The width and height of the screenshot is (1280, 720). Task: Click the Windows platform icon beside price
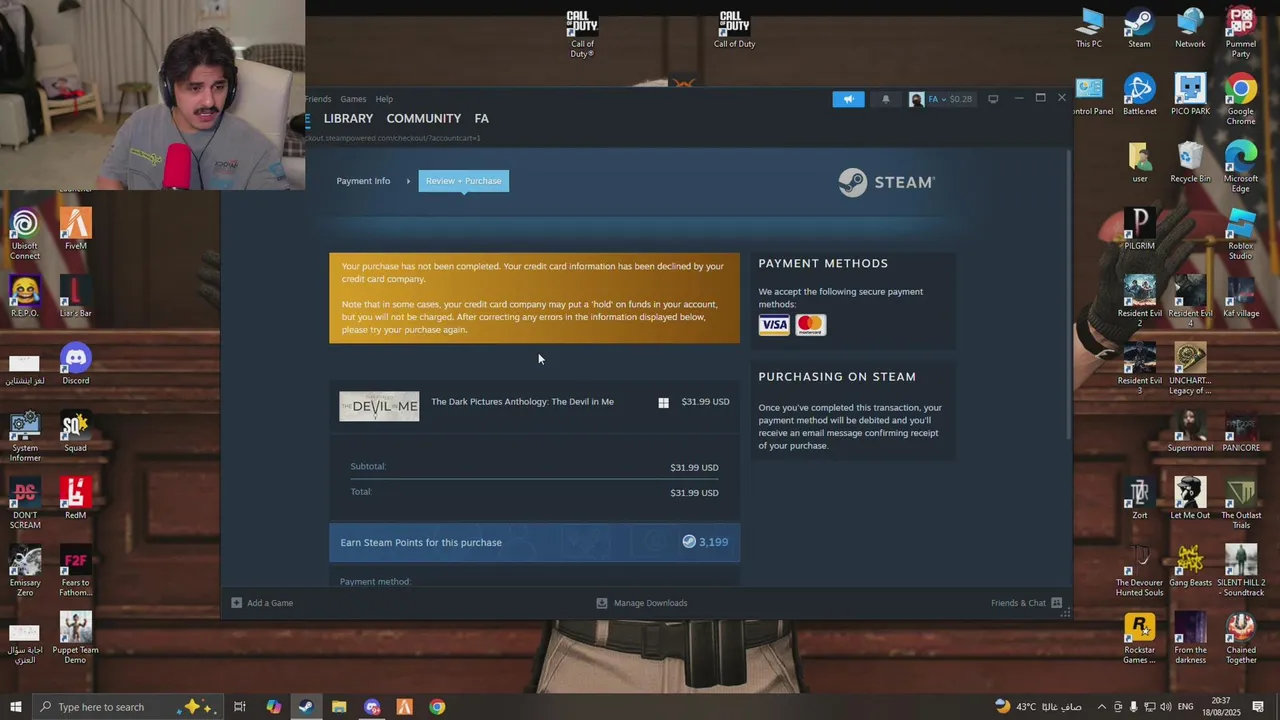point(663,403)
